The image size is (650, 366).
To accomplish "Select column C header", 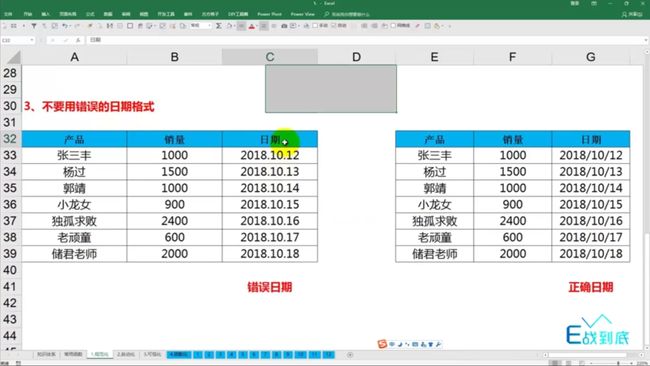I will (270, 57).
